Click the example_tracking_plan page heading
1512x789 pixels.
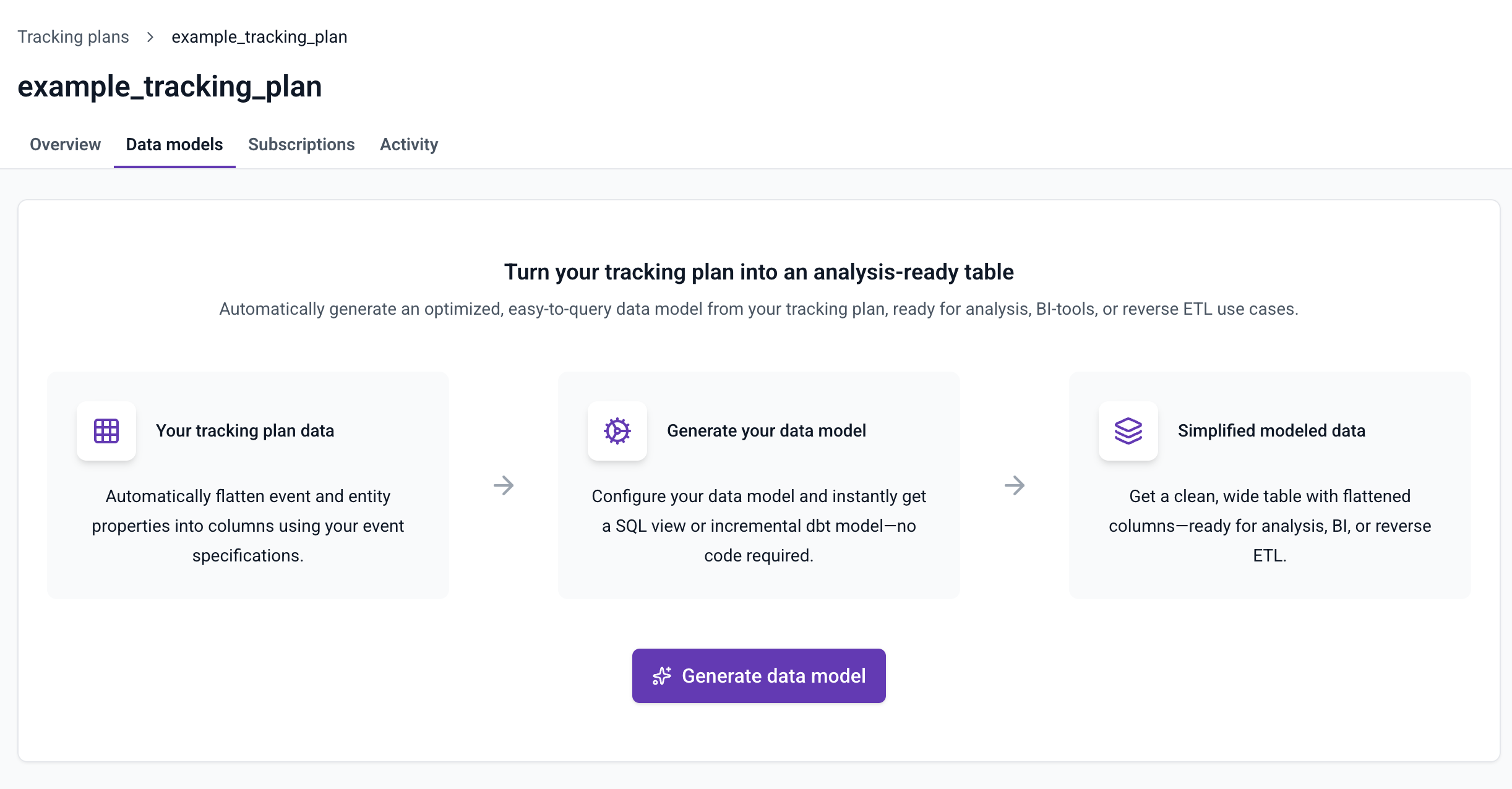pos(170,87)
